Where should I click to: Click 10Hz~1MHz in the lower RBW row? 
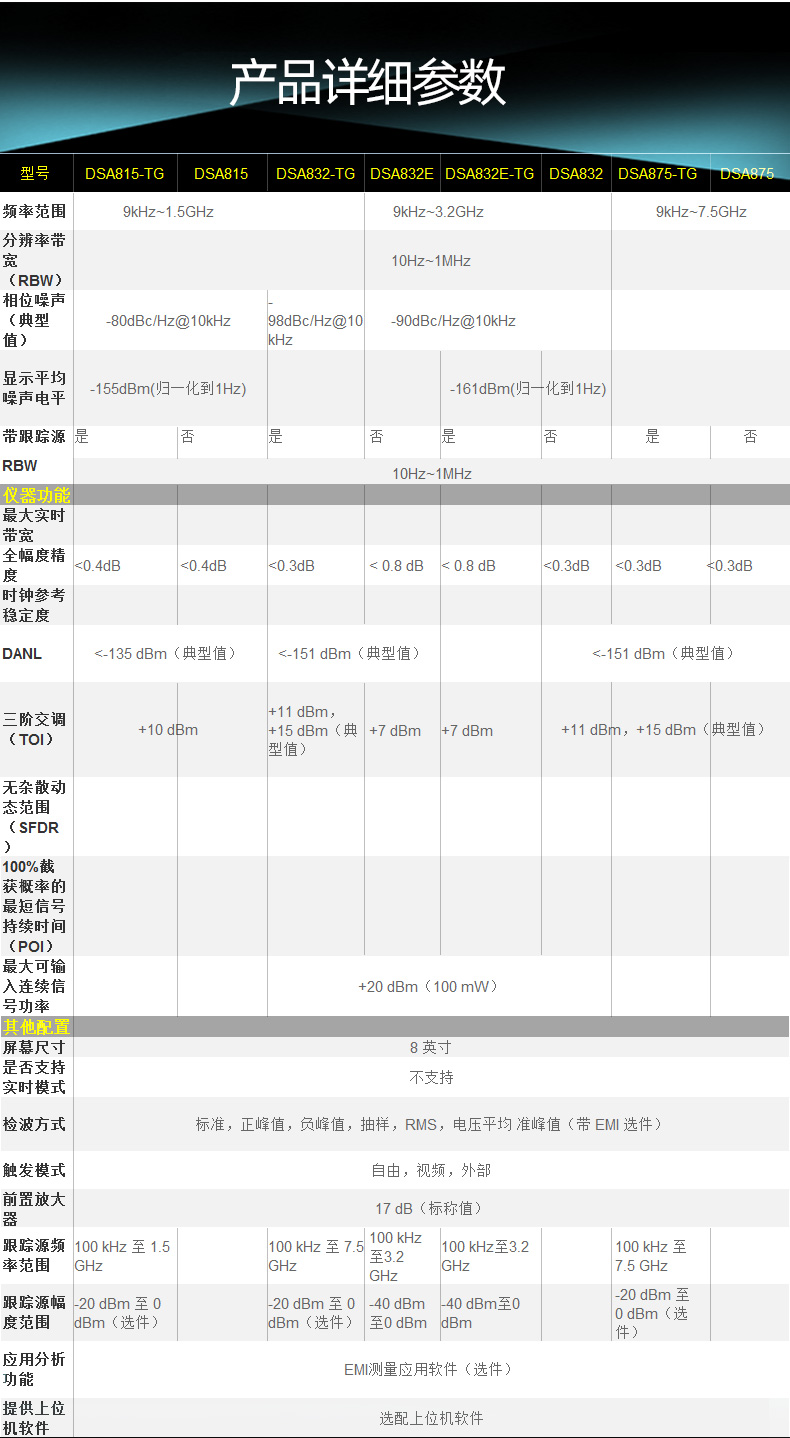431,474
